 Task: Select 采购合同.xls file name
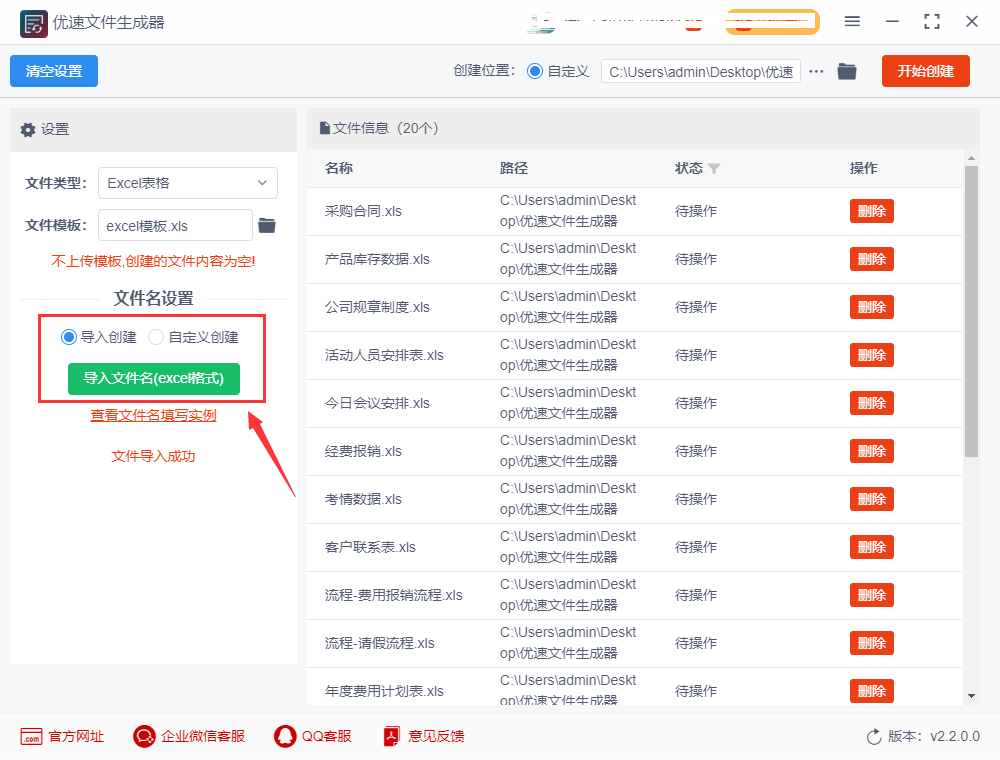[x=363, y=211]
